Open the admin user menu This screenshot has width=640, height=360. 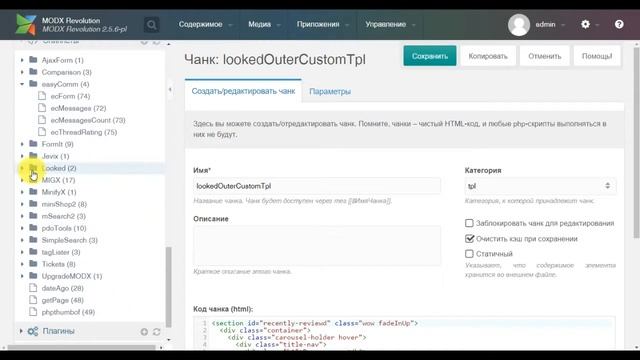click(x=550, y=24)
